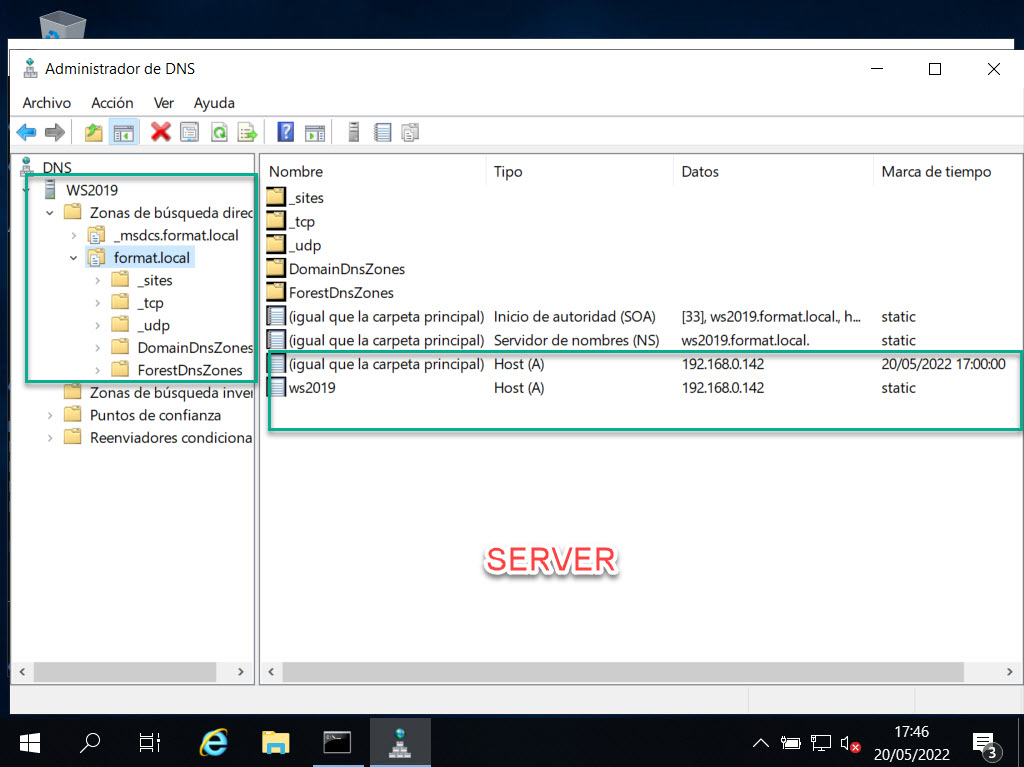1024x767 pixels.
Task: Select Zonas de búsqueda inversa folder
Action: coord(171,393)
